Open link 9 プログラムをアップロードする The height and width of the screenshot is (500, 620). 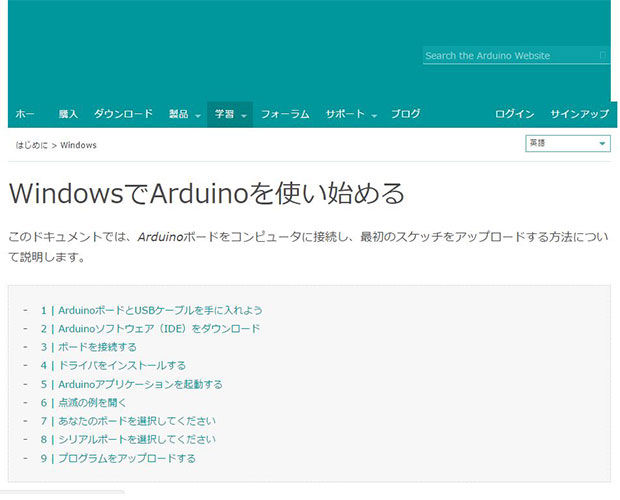point(118,458)
